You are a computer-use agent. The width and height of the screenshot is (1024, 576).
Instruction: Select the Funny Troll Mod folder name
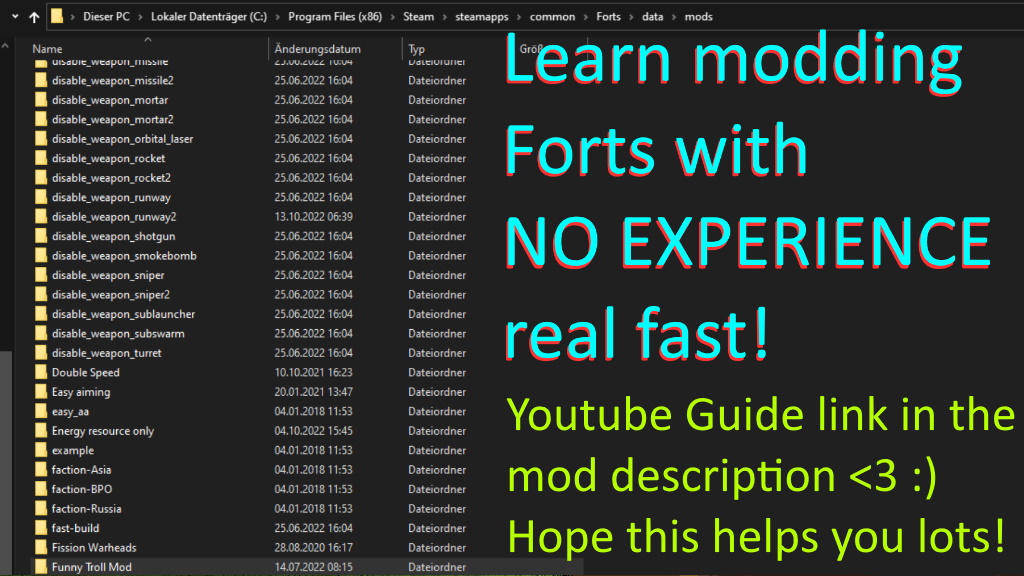coord(91,568)
